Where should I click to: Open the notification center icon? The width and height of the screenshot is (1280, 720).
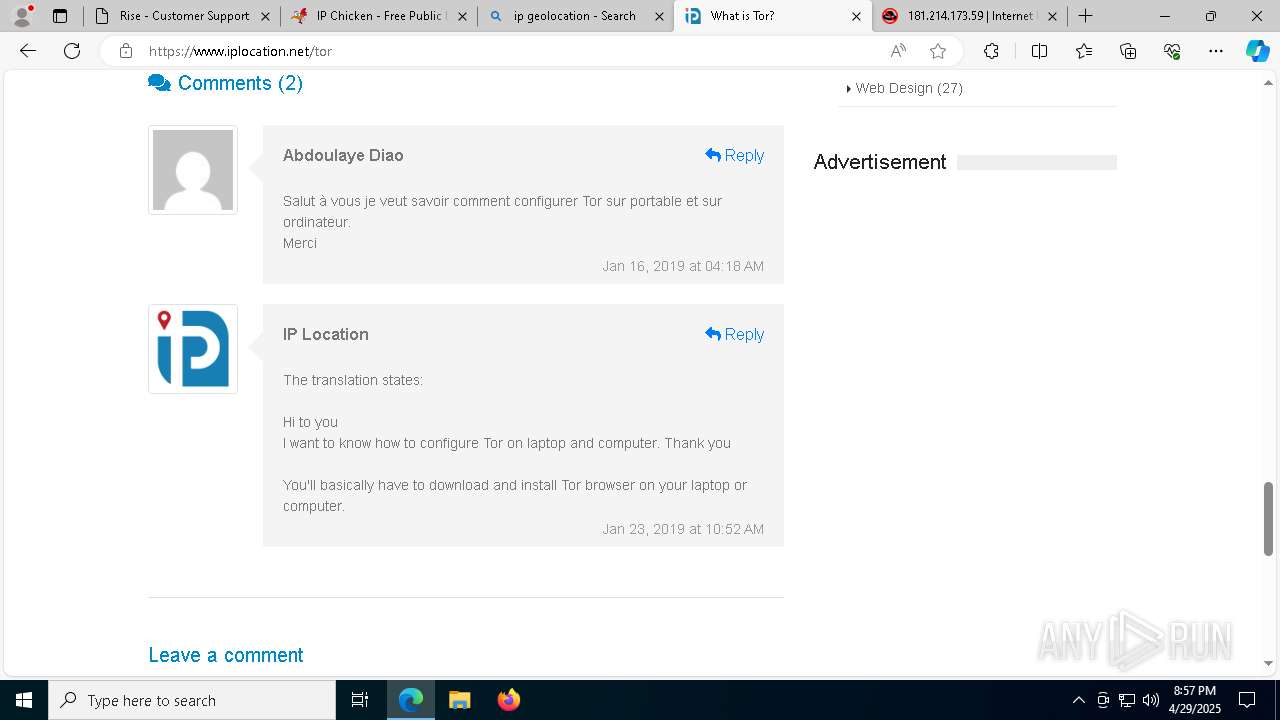click(x=1247, y=700)
